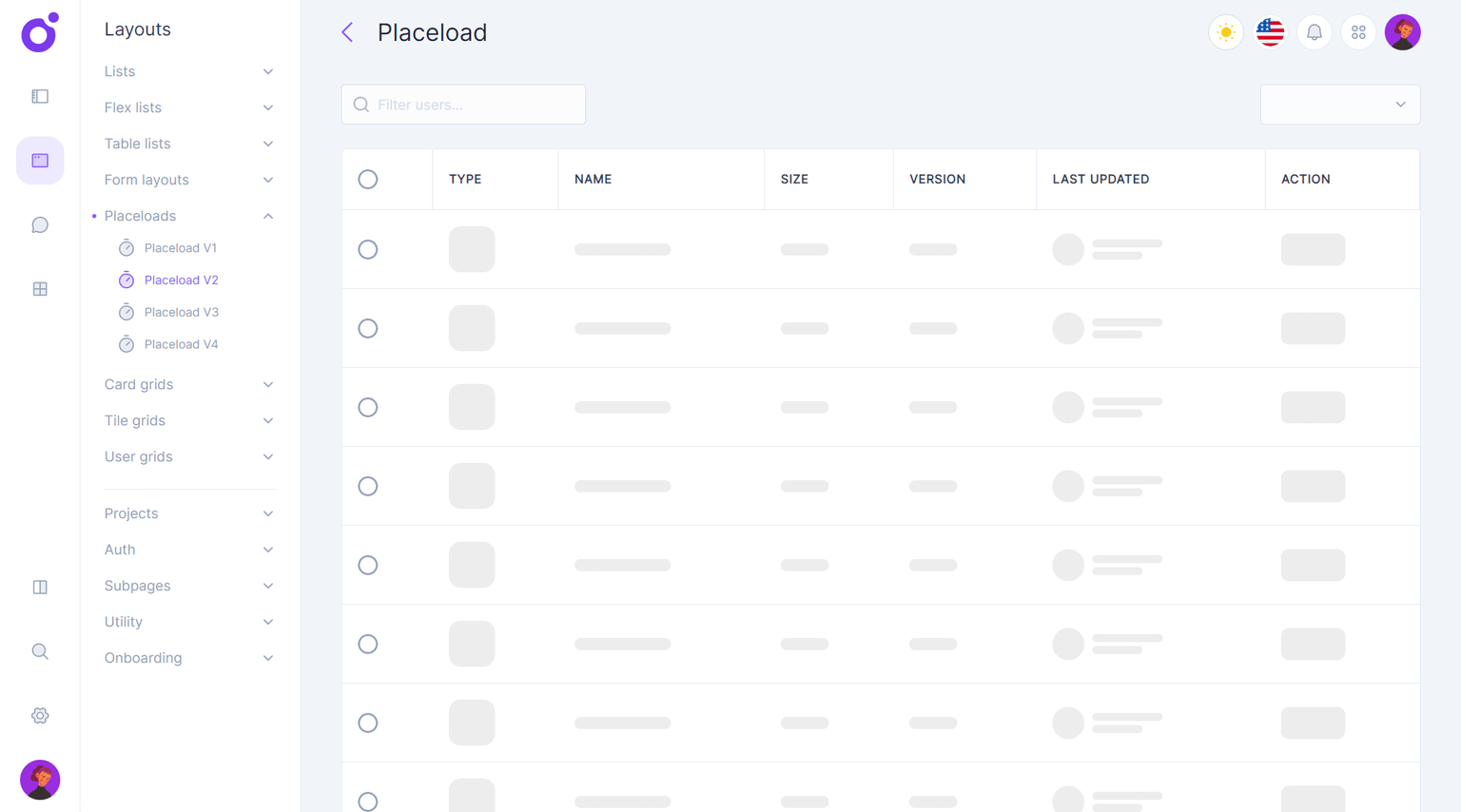Toggle light mode sun icon
The width and height of the screenshot is (1461, 812).
pos(1225,32)
